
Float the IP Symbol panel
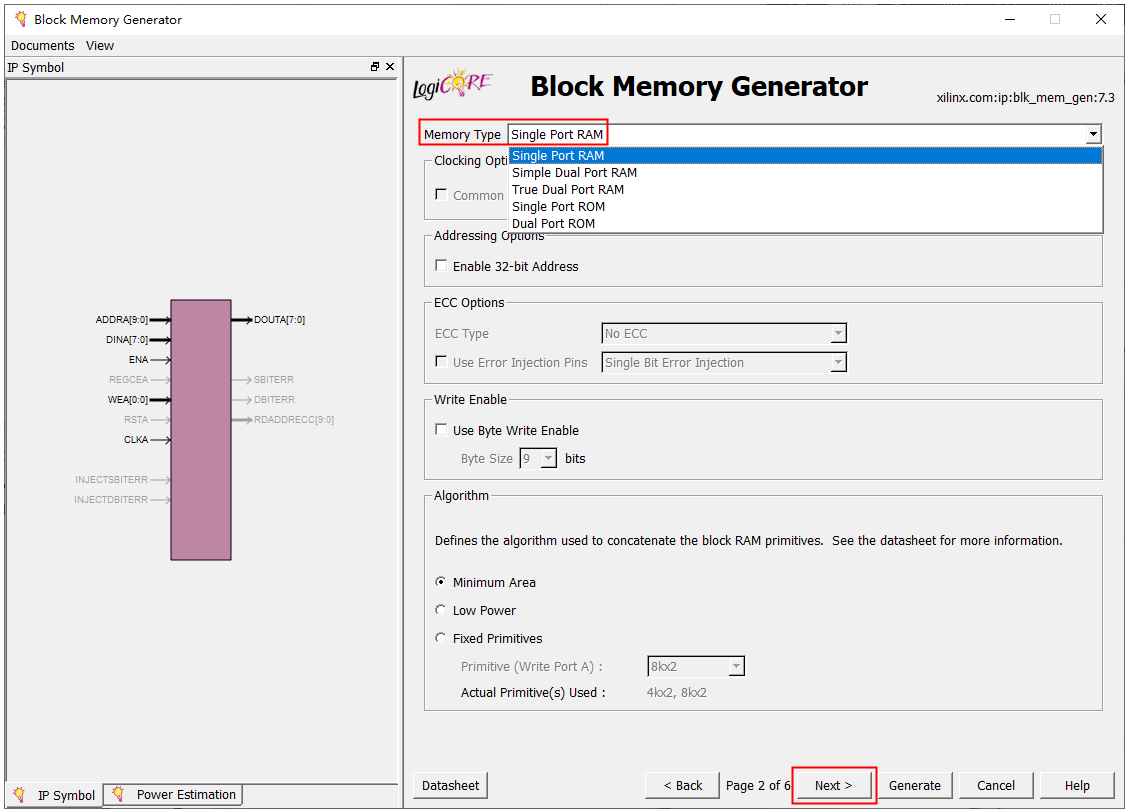tap(375, 67)
